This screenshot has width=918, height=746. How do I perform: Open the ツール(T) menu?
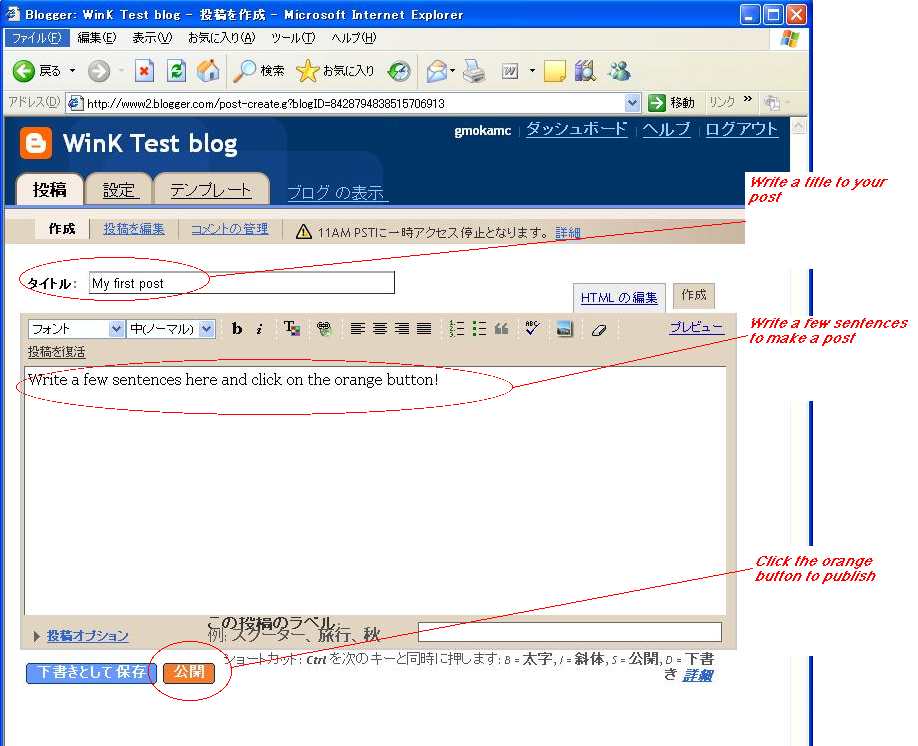pos(293,38)
